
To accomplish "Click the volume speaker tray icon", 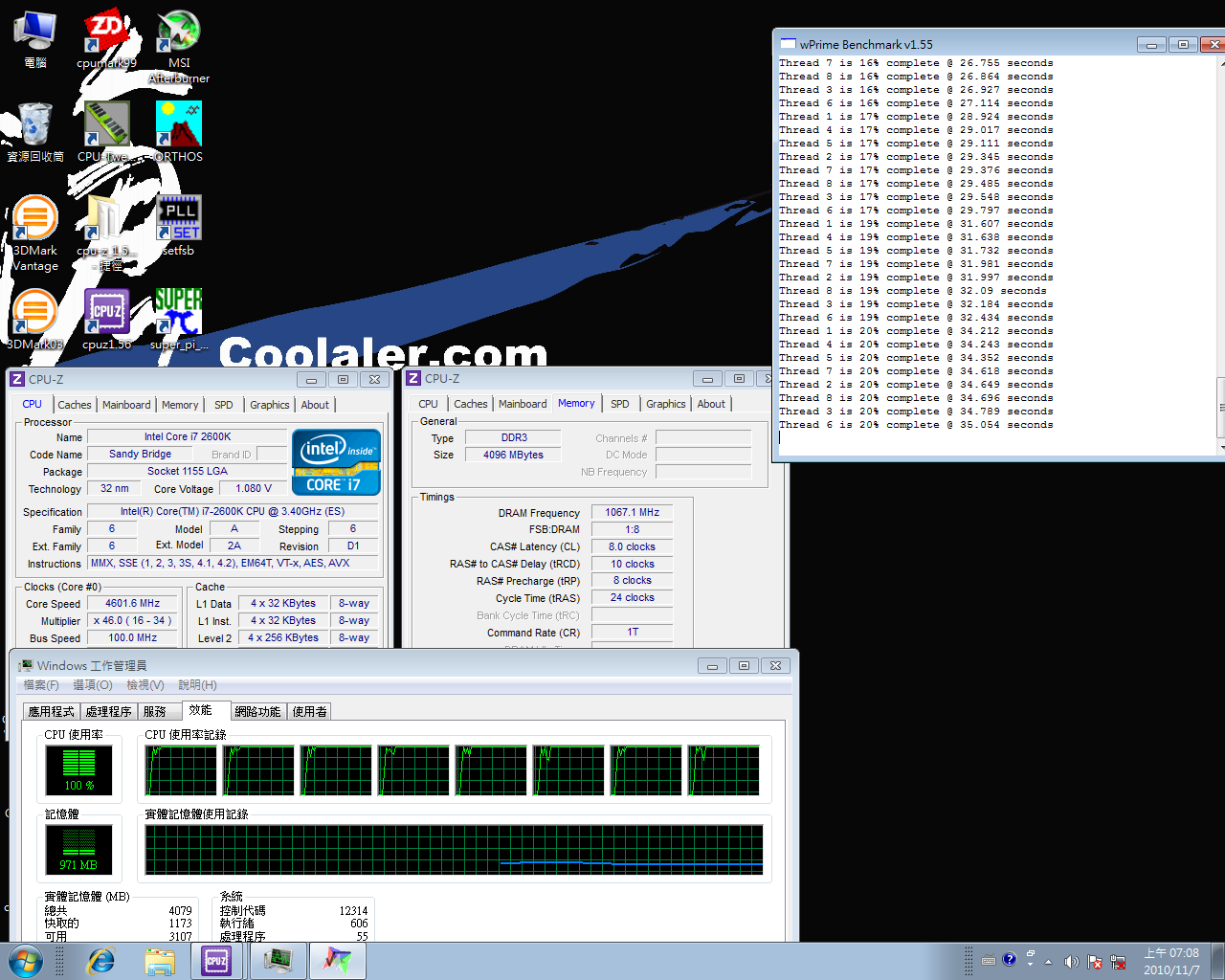I will point(1071,962).
